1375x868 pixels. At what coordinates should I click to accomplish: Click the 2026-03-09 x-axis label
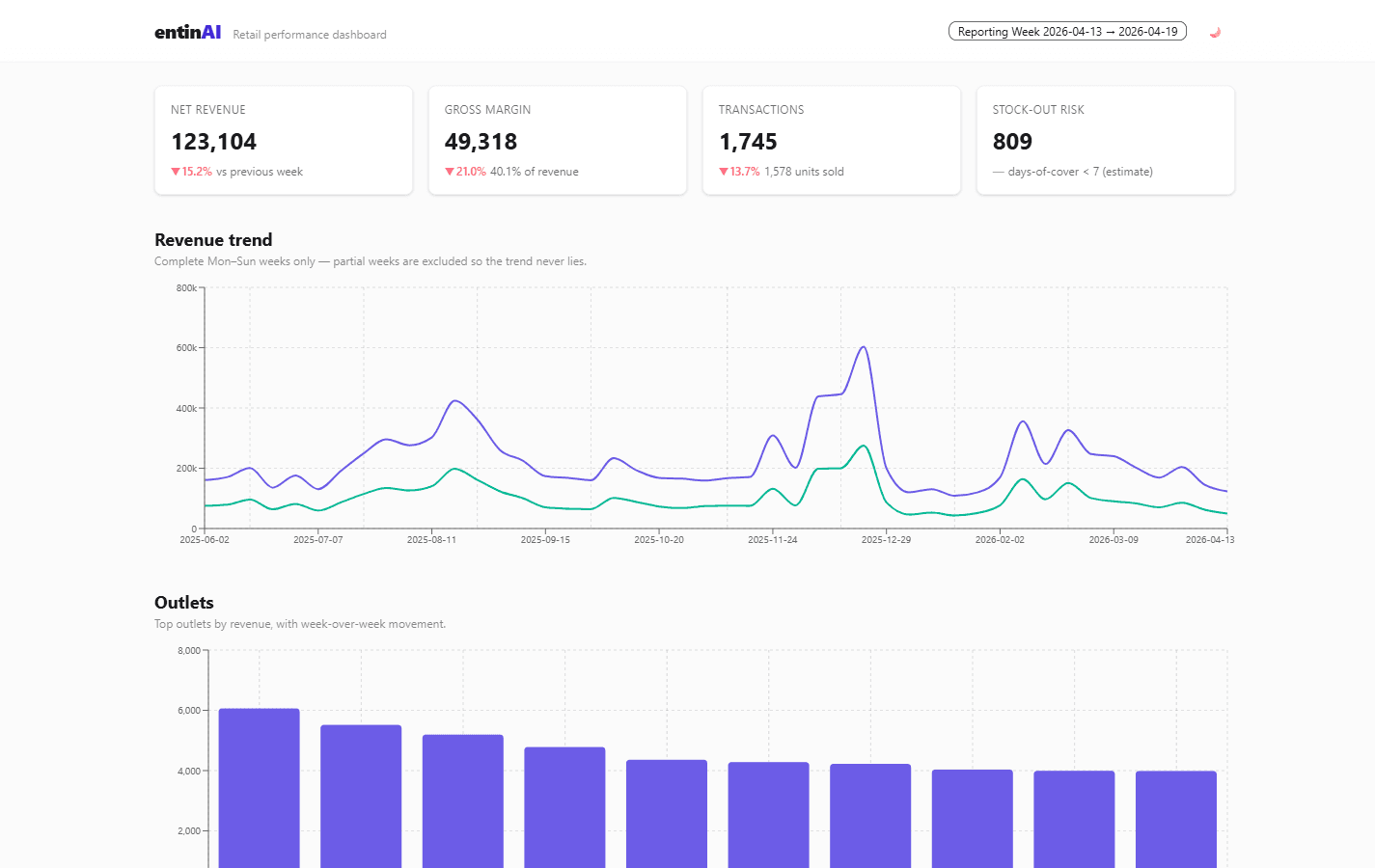(x=1114, y=540)
